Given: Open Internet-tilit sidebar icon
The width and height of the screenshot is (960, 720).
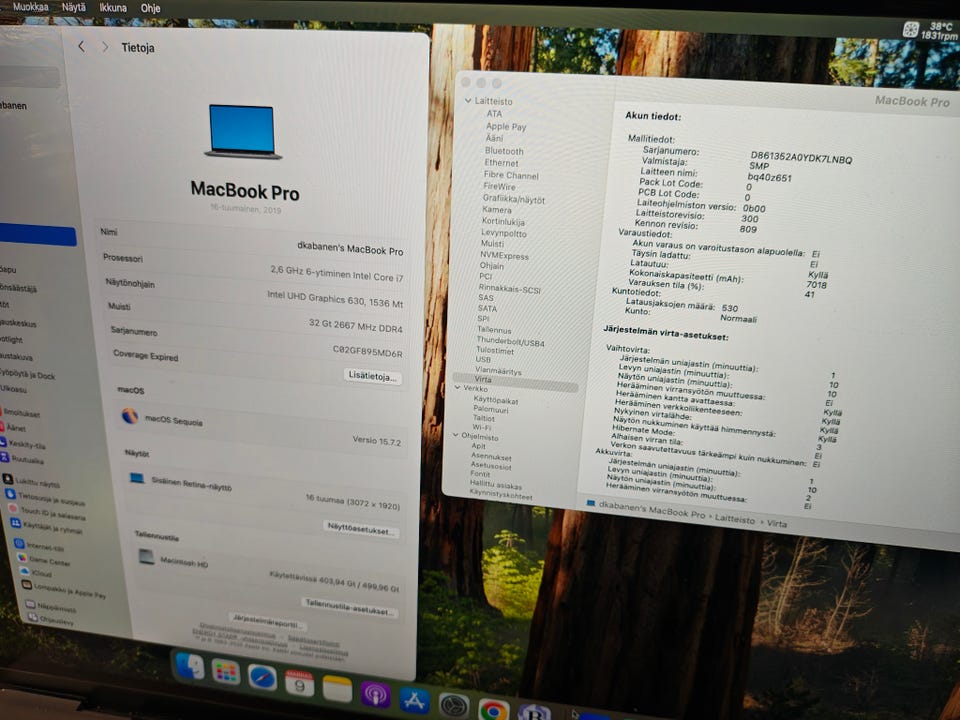Looking at the screenshot, I should point(19,543).
